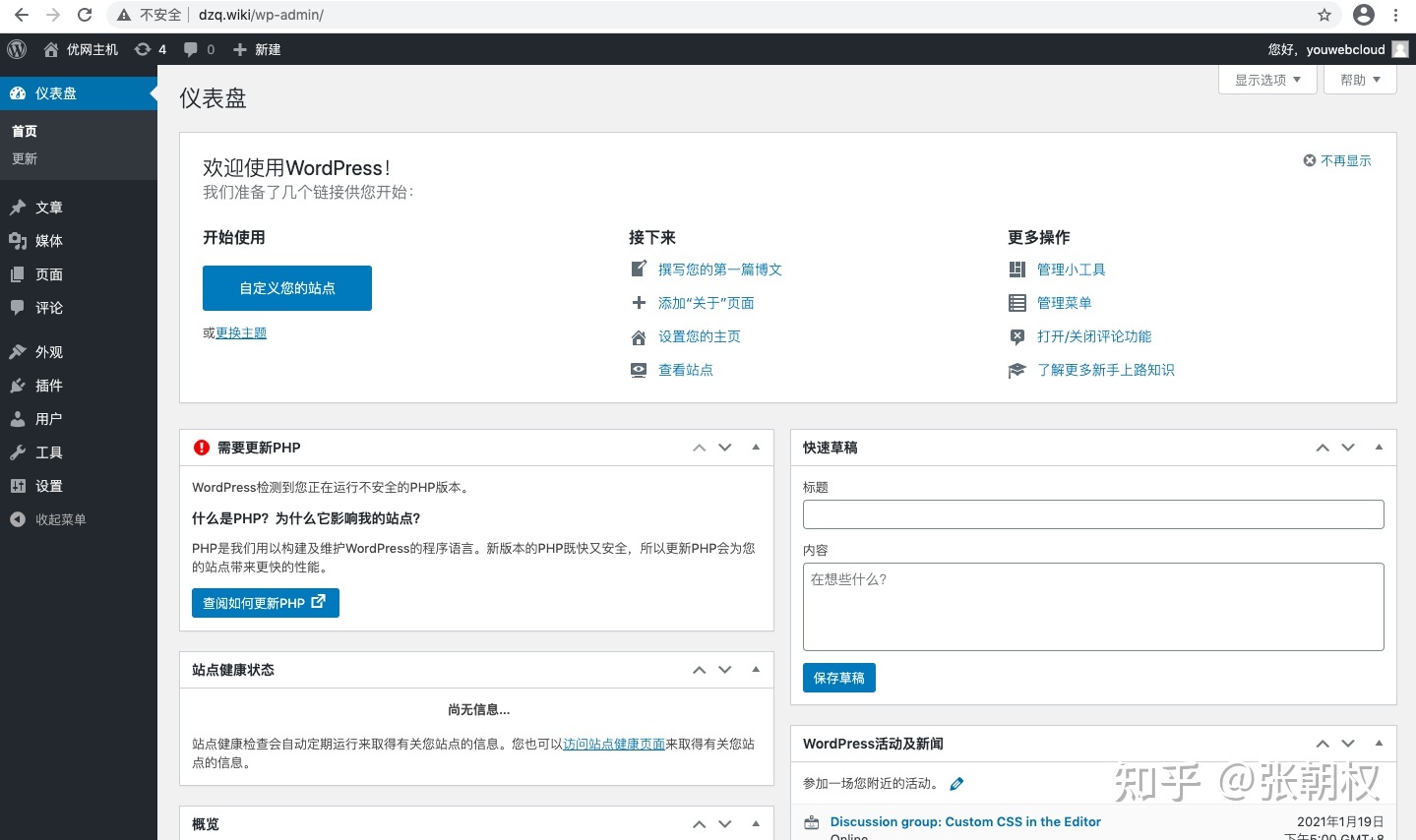
Task: Open the 帮助 dropdown
Action: click(1359, 80)
